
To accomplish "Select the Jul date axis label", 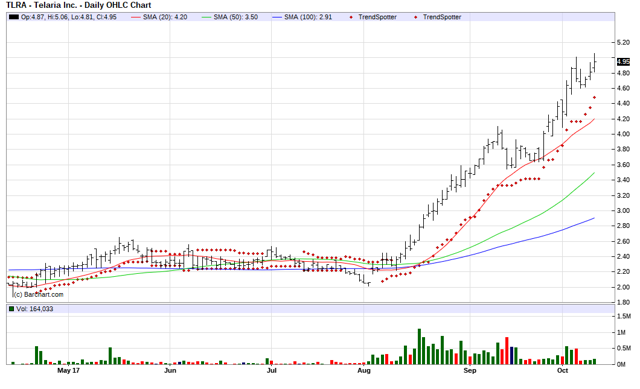I will point(271,370).
